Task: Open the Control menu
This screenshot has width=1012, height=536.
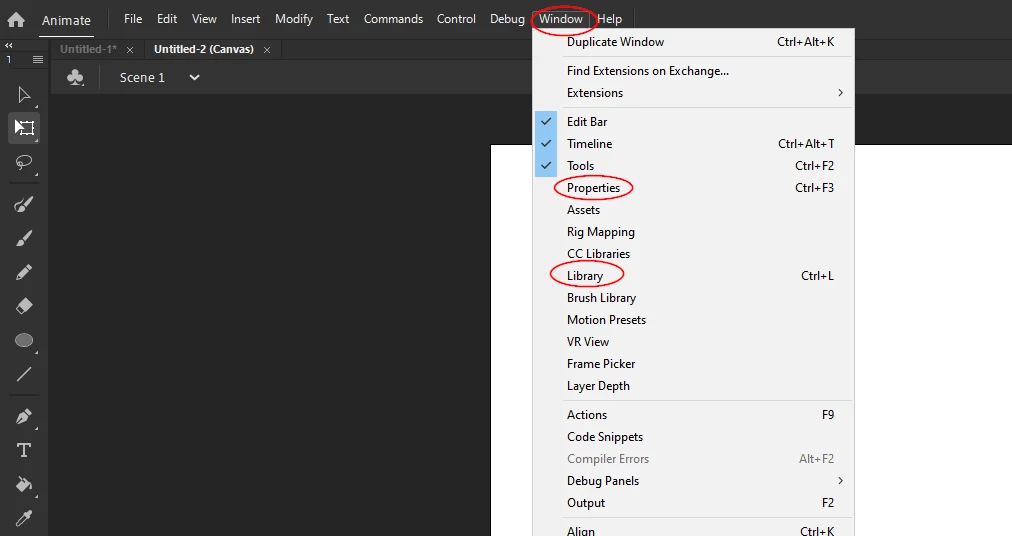Action: tap(456, 19)
